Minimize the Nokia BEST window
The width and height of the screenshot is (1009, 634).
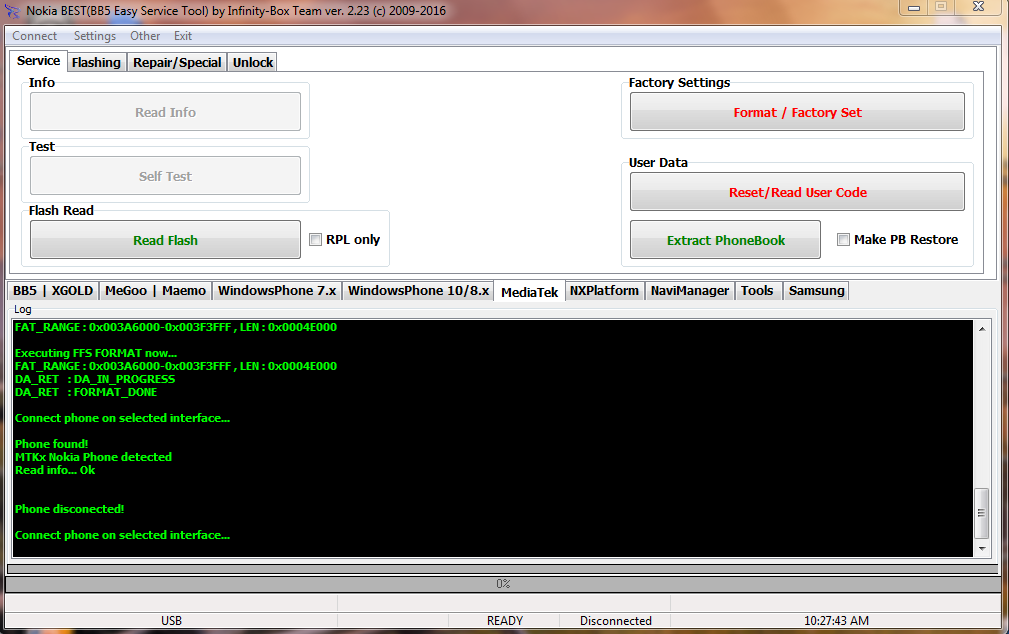coord(914,8)
